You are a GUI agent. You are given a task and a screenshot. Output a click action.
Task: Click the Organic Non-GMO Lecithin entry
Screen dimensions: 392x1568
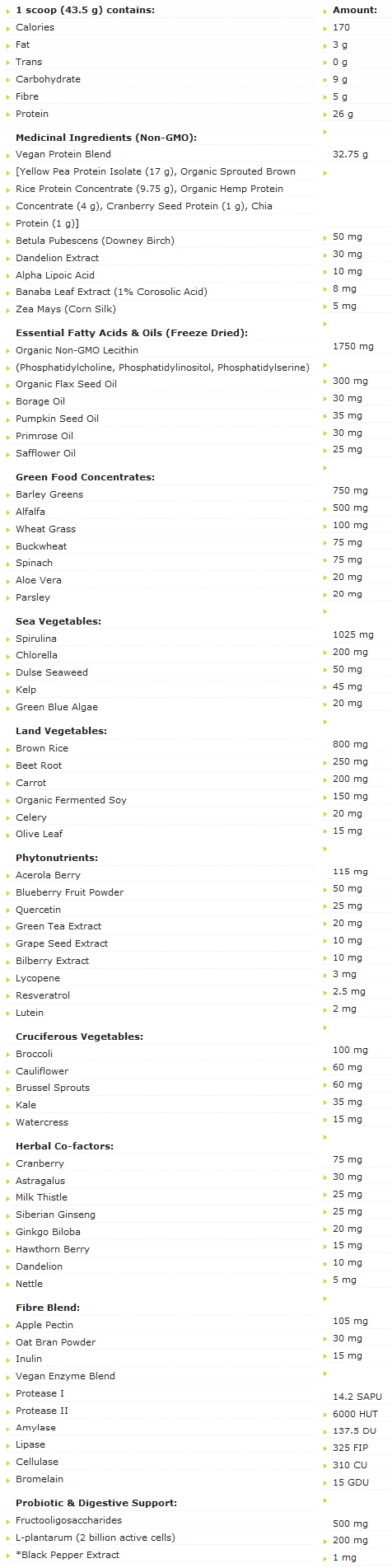77,350
